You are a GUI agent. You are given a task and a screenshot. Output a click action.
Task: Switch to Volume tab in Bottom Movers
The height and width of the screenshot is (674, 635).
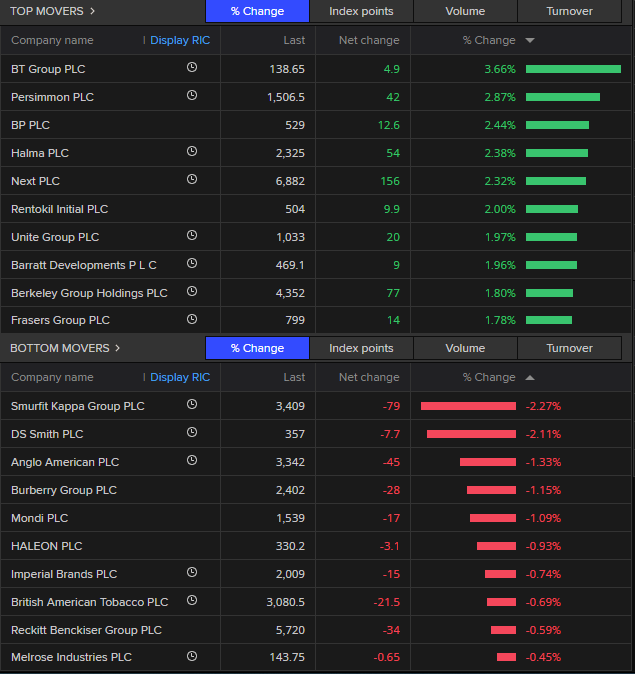(465, 348)
